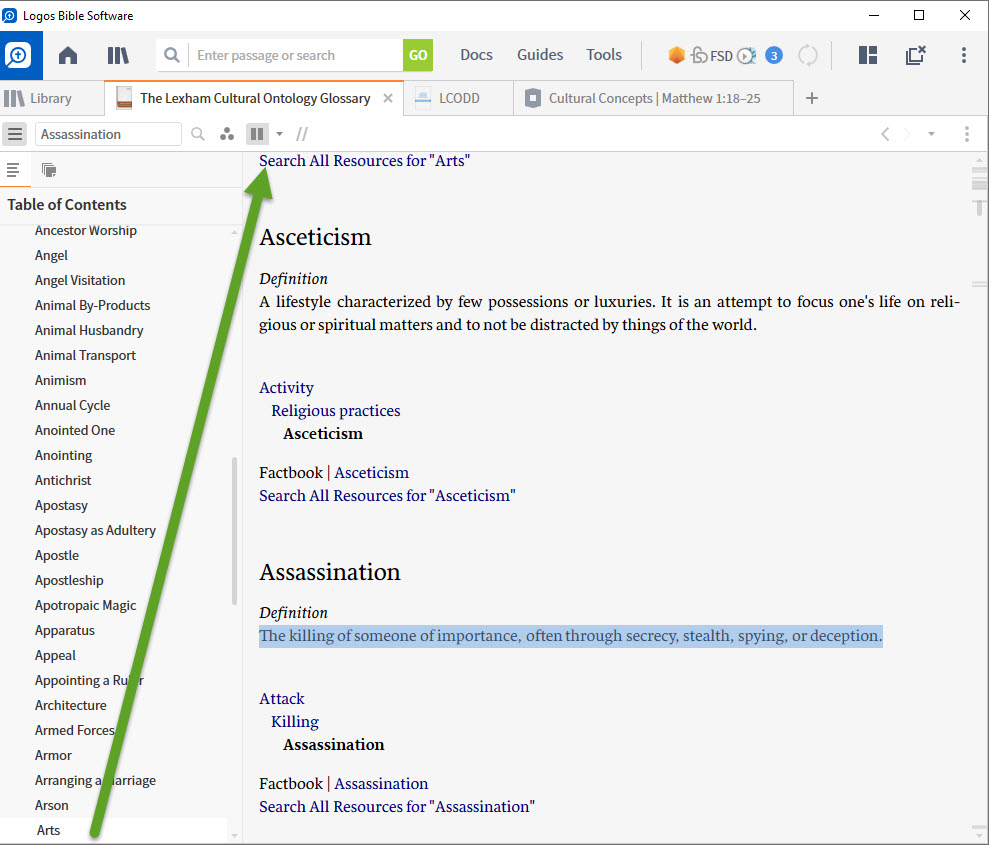Click the 'Asceticism' heading
Viewport: 989px width, 845px height.
pyautogui.click(x=315, y=238)
